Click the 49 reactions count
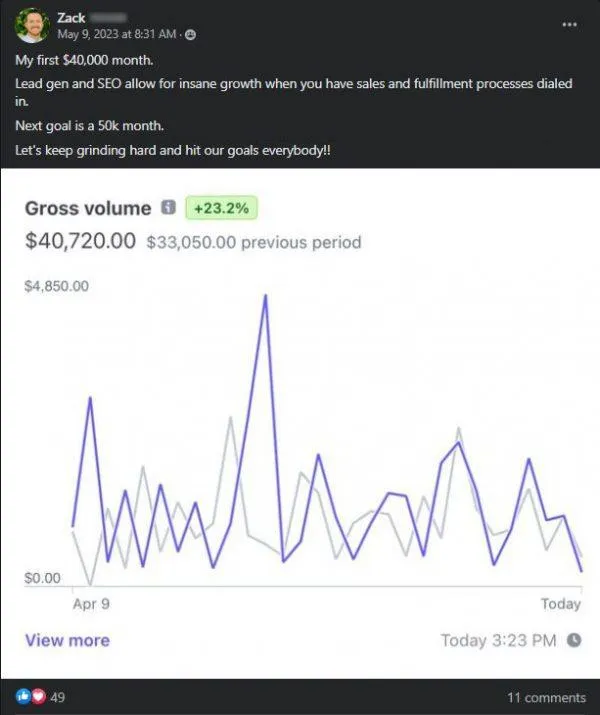Viewport: 600px width, 715px height. click(x=57, y=697)
